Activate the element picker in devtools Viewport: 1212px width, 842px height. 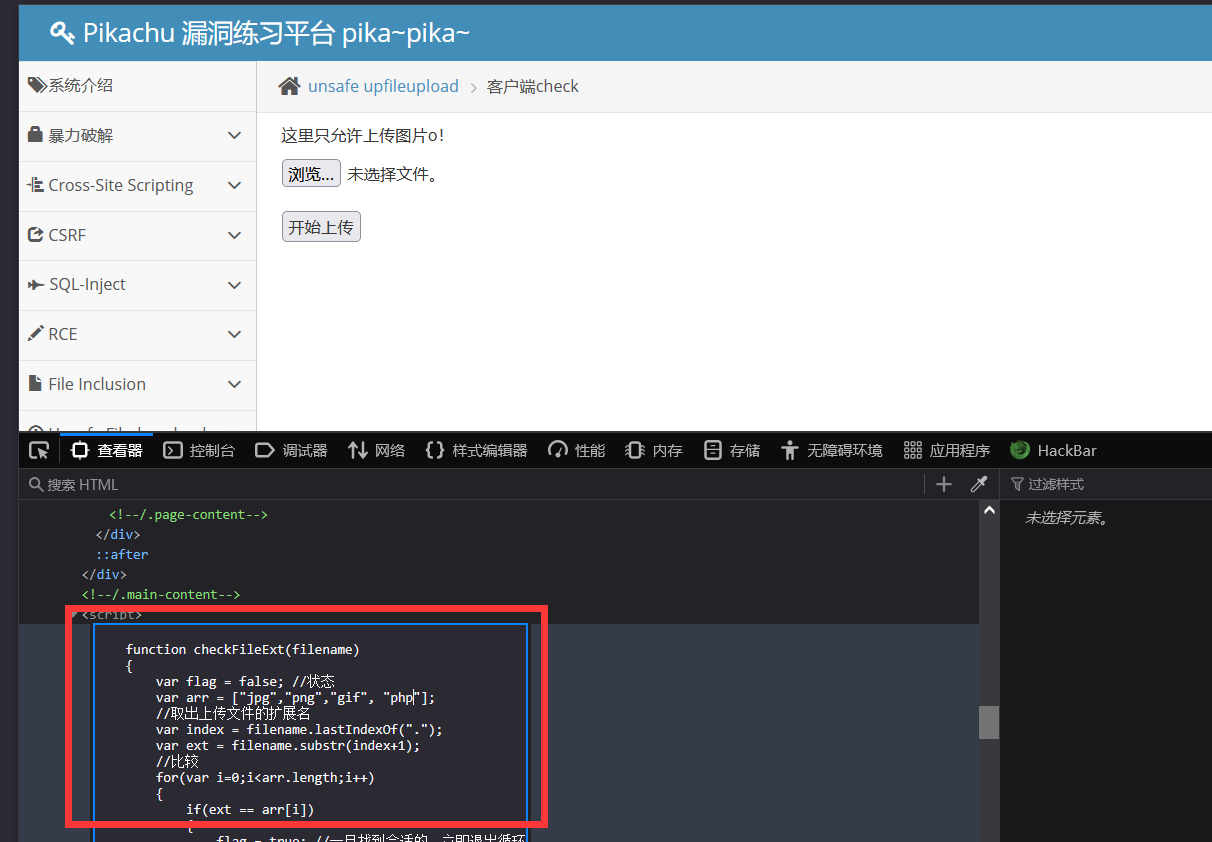pos(39,450)
